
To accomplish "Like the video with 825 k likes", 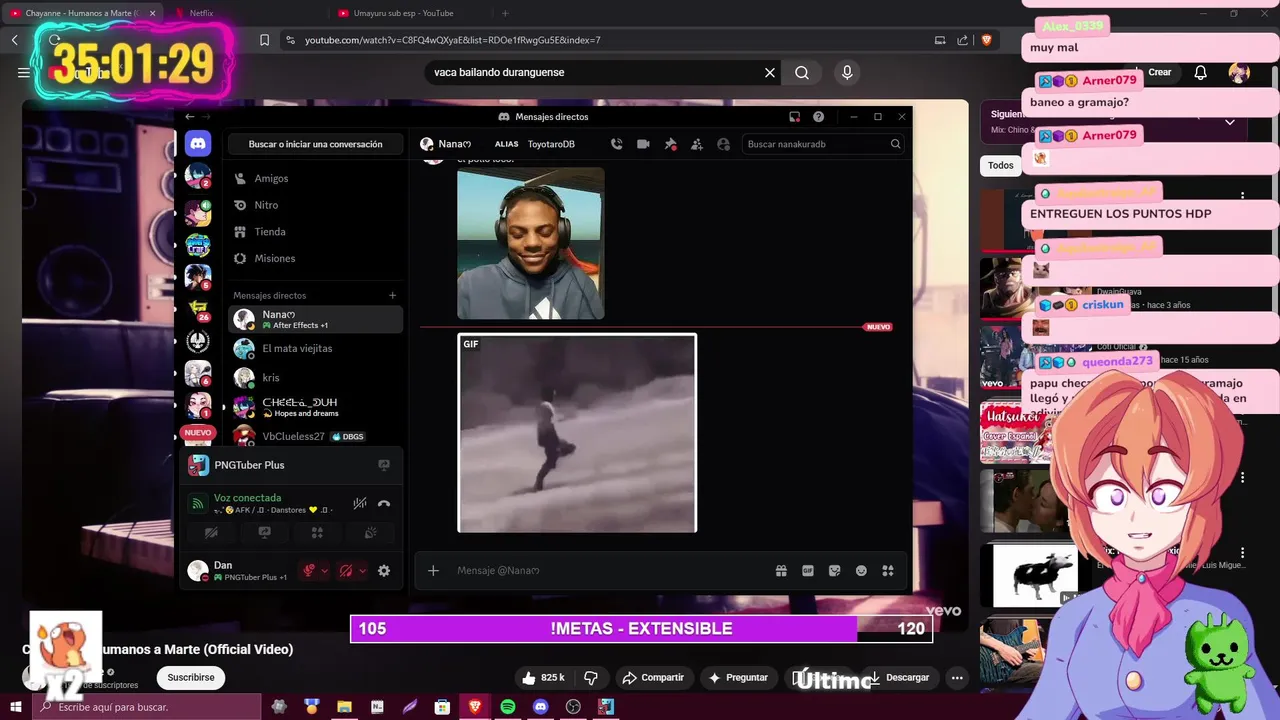I will (543, 677).
